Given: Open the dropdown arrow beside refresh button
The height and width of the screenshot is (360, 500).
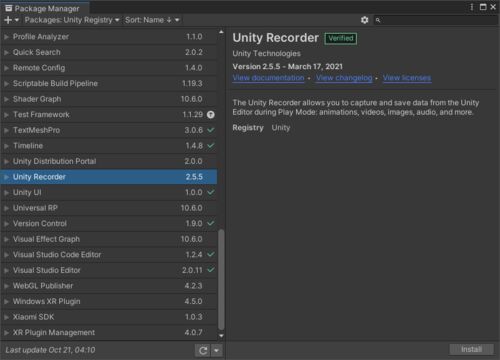Looking at the screenshot, I should (x=217, y=350).
